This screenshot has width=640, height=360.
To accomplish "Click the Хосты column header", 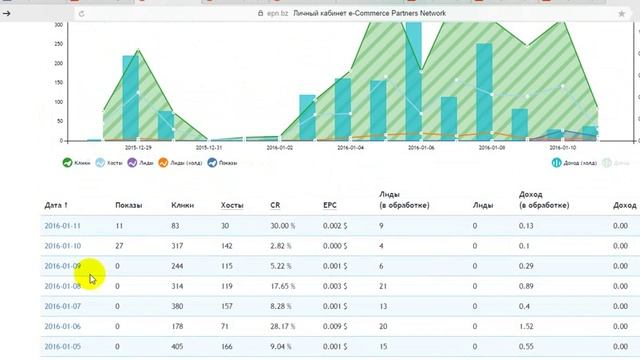I will (x=232, y=205).
